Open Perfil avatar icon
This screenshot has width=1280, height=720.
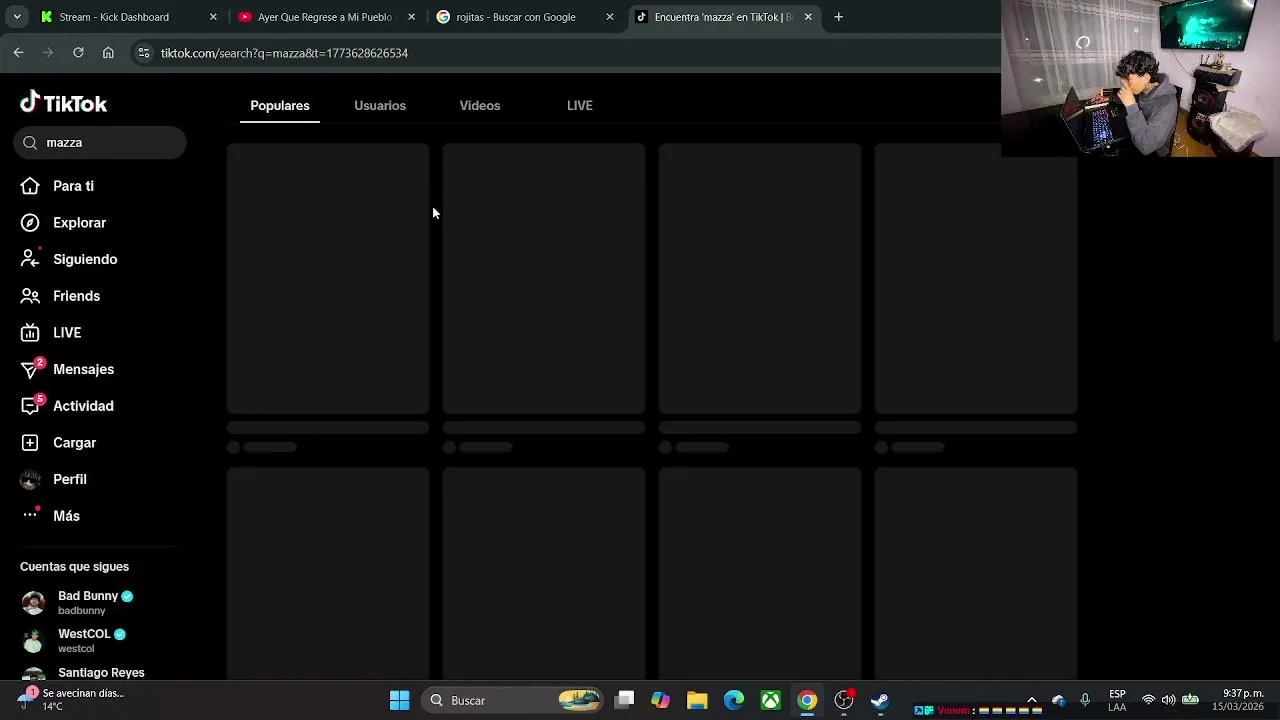30,479
